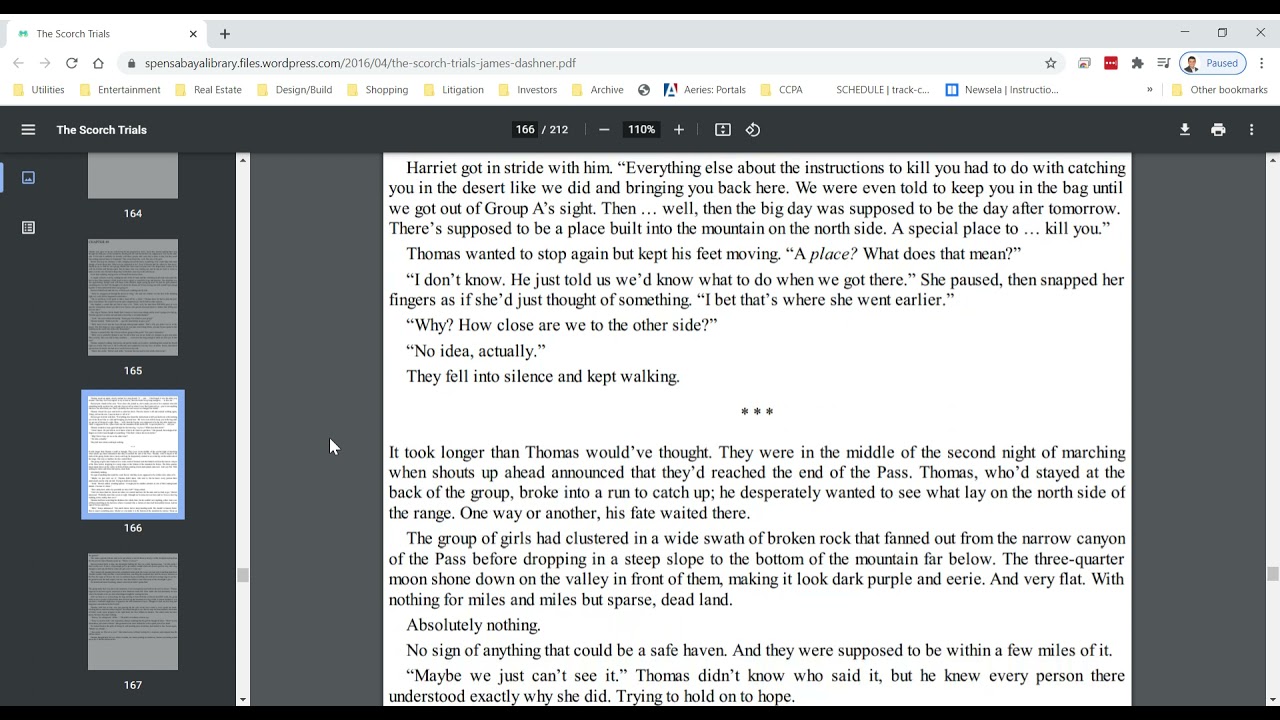The height and width of the screenshot is (720, 1280).
Task: Select The Scorch Trials browser tab
Action: (x=107, y=34)
